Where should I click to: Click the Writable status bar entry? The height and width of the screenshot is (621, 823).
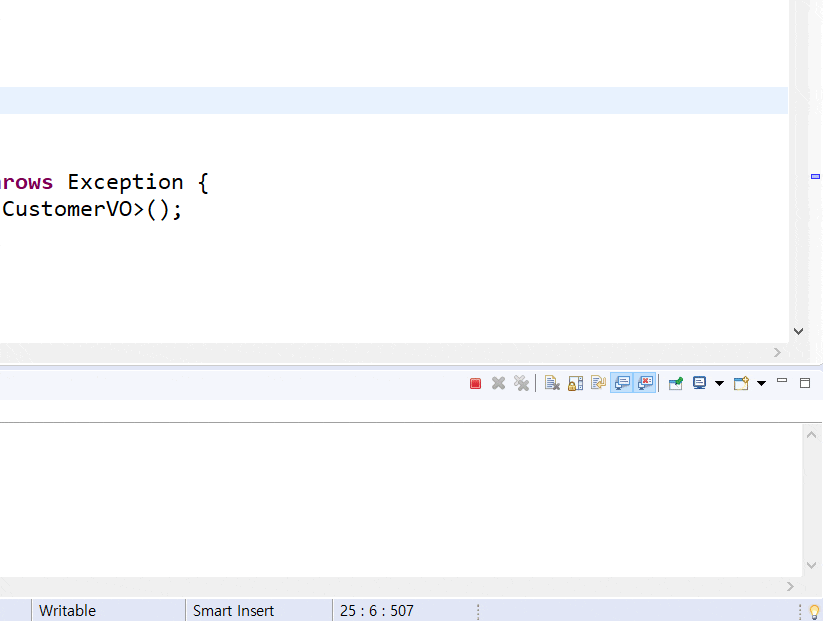pyautogui.click(x=68, y=611)
